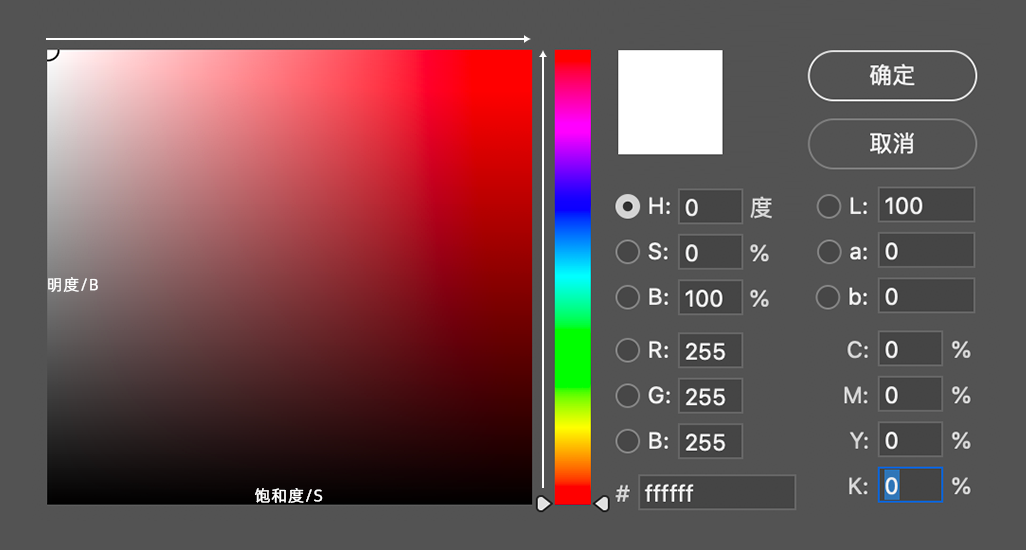The image size is (1026, 550).
Task: Click the C cyan percentage field
Action: pos(911,349)
